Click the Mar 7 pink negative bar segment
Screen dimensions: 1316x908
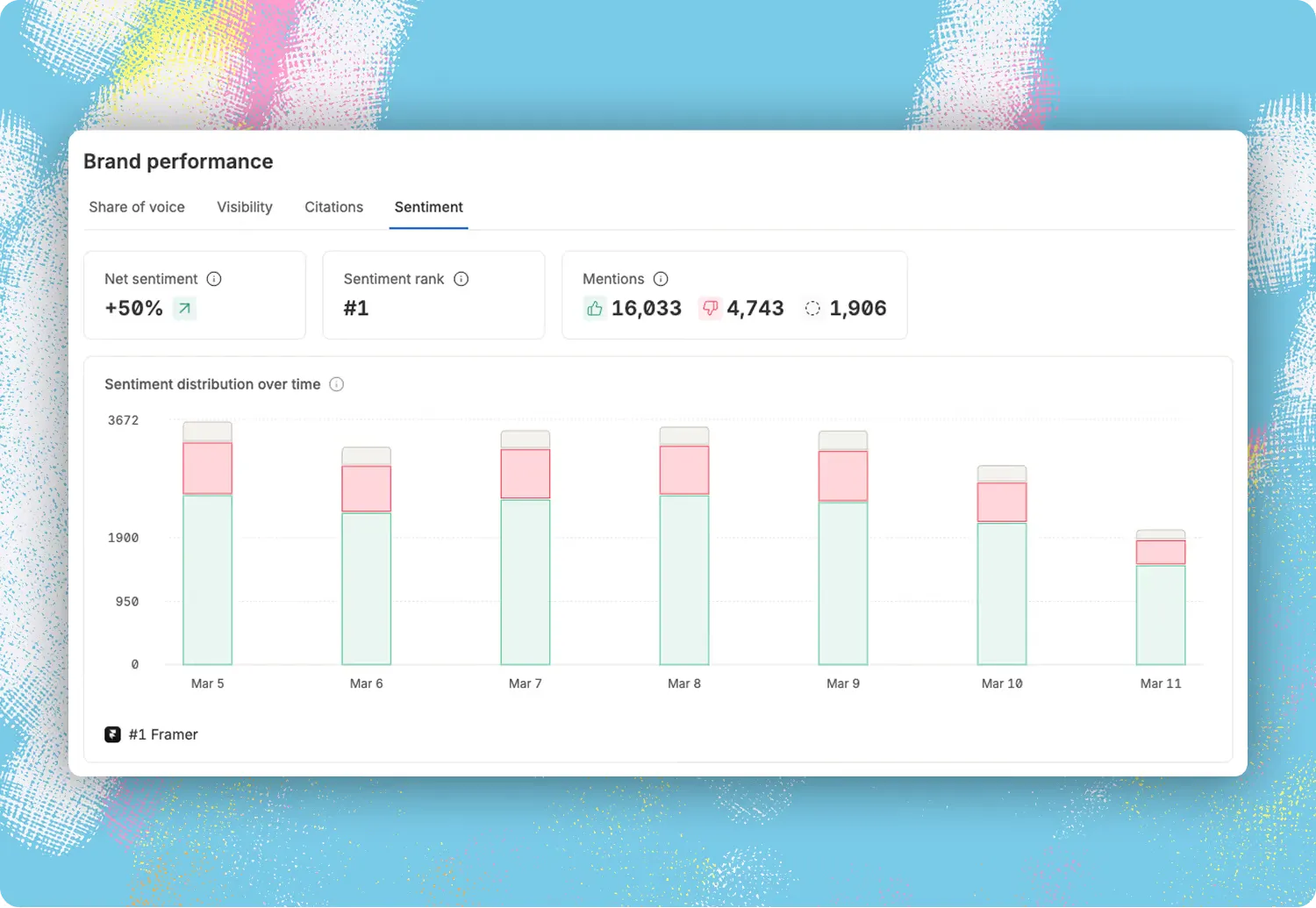pos(526,474)
